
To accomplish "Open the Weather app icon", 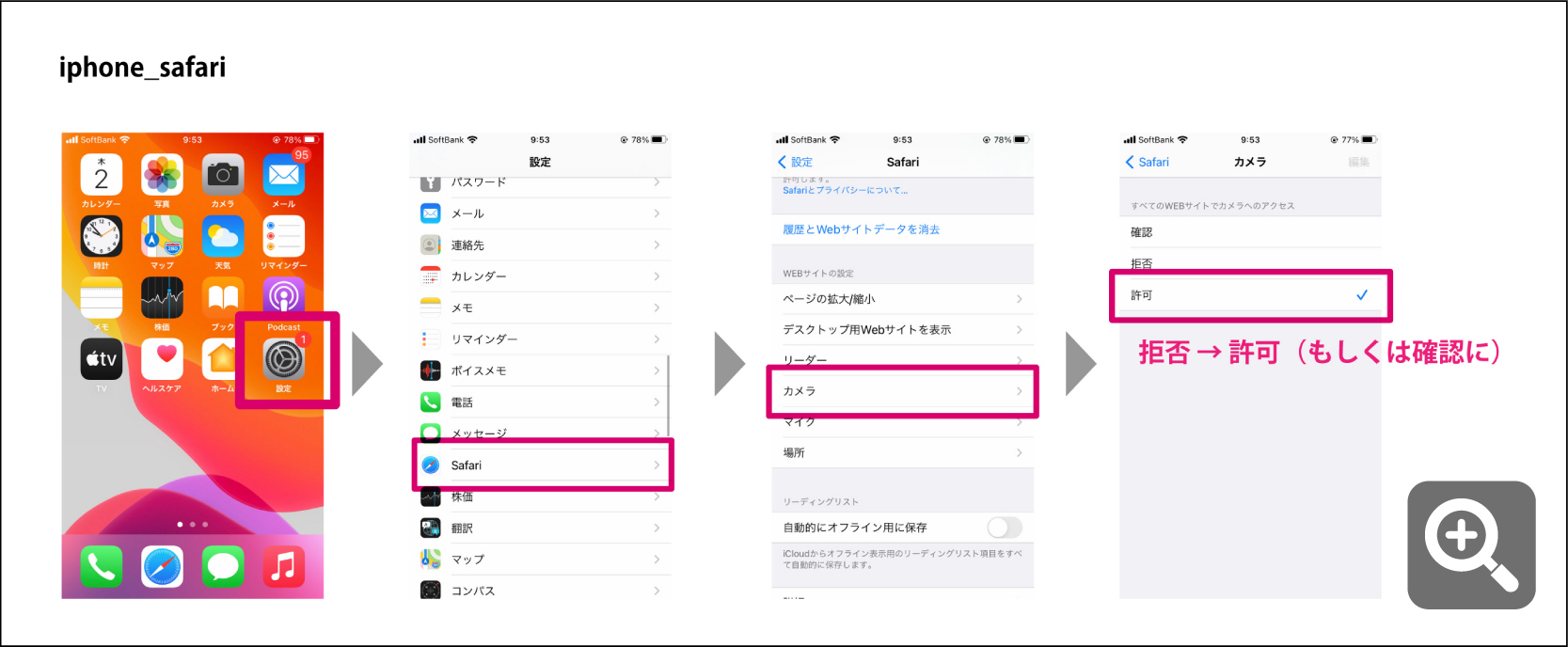I will click(223, 236).
